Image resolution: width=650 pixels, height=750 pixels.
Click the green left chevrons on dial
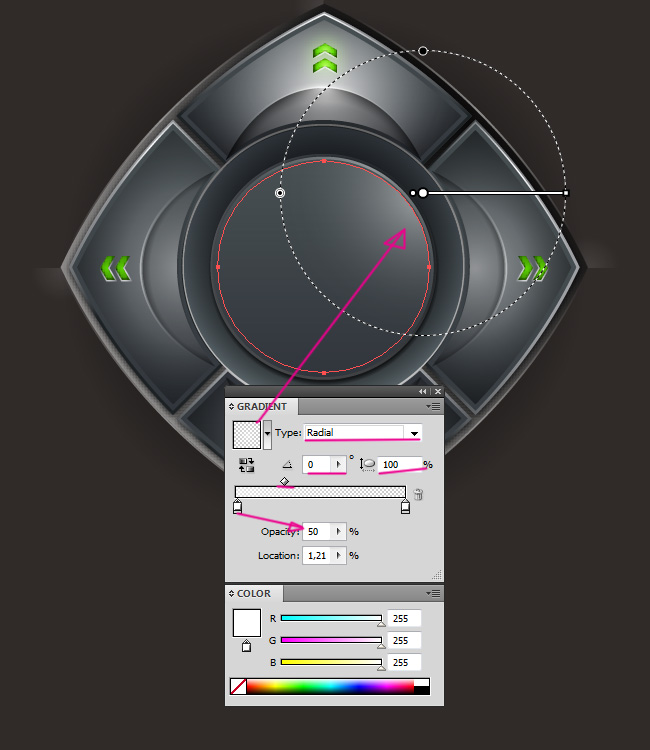[x=116, y=267]
